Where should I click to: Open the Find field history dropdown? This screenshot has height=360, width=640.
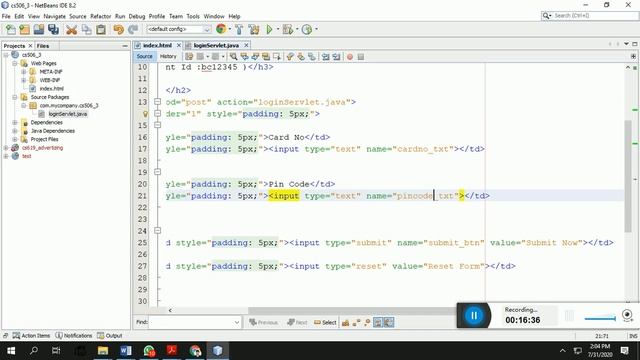click(x=237, y=322)
